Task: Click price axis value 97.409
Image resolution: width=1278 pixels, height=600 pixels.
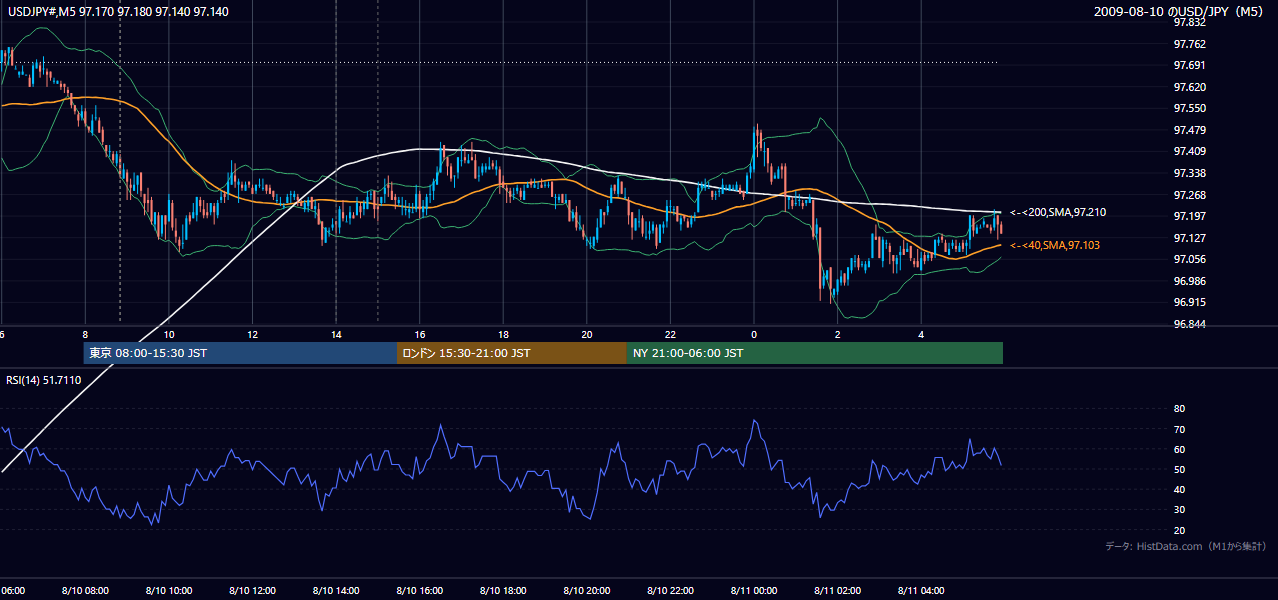Action: (x=1190, y=151)
